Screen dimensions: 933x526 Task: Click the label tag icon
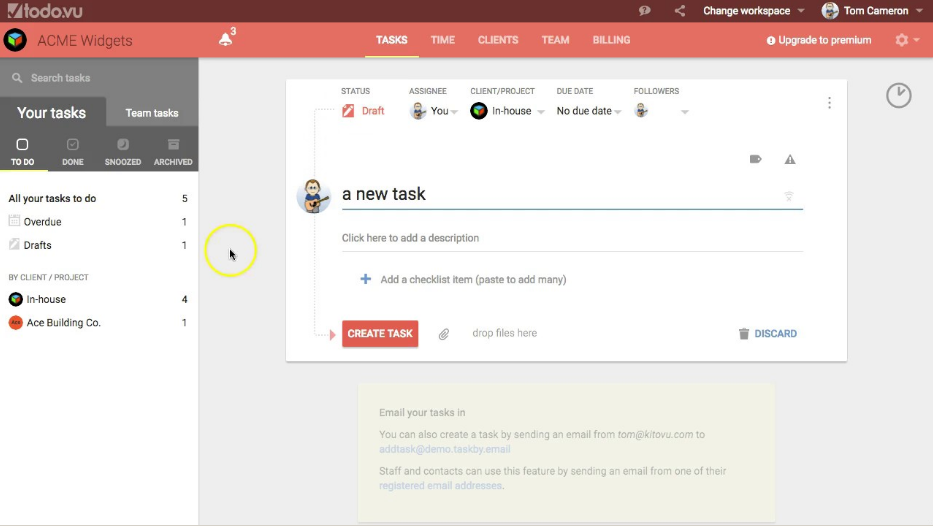point(756,159)
